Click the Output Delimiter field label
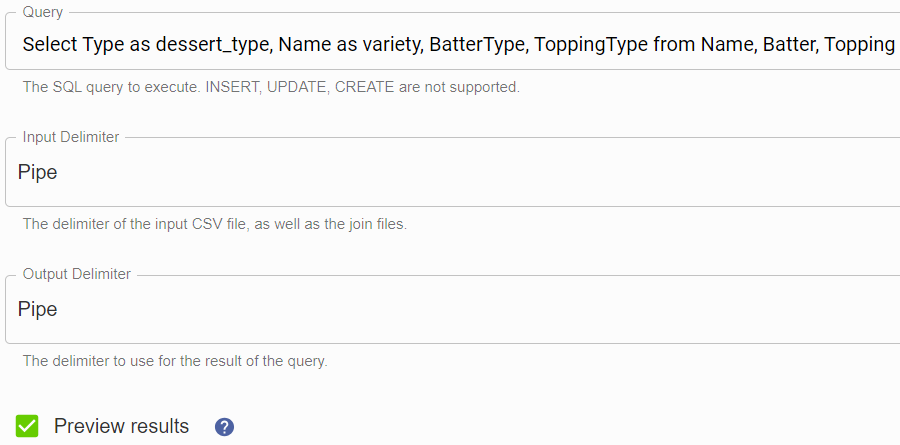The image size is (900, 445). [76, 274]
